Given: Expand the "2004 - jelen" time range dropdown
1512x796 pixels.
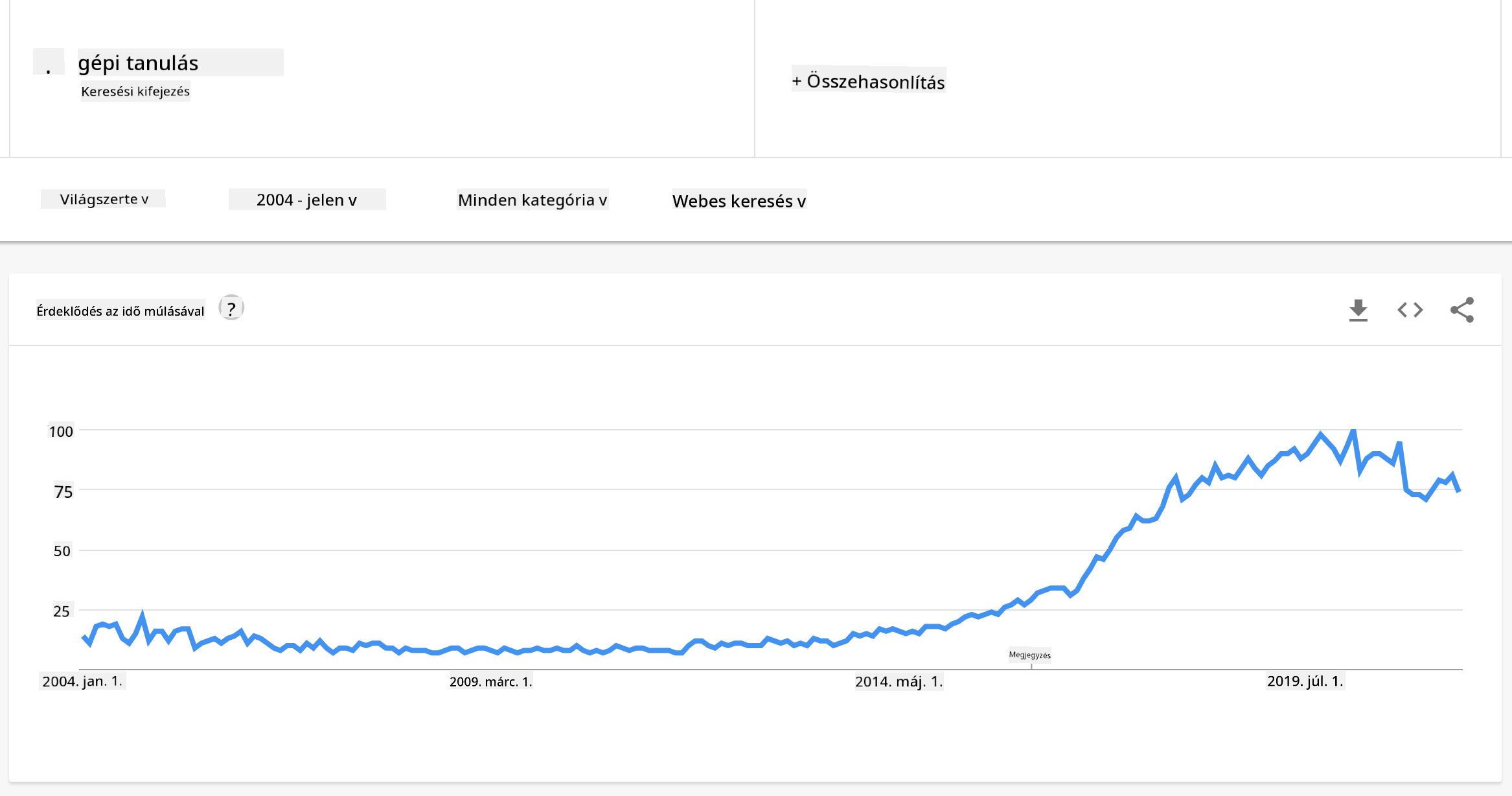Looking at the screenshot, I should pyautogui.click(x=306, y=200).
